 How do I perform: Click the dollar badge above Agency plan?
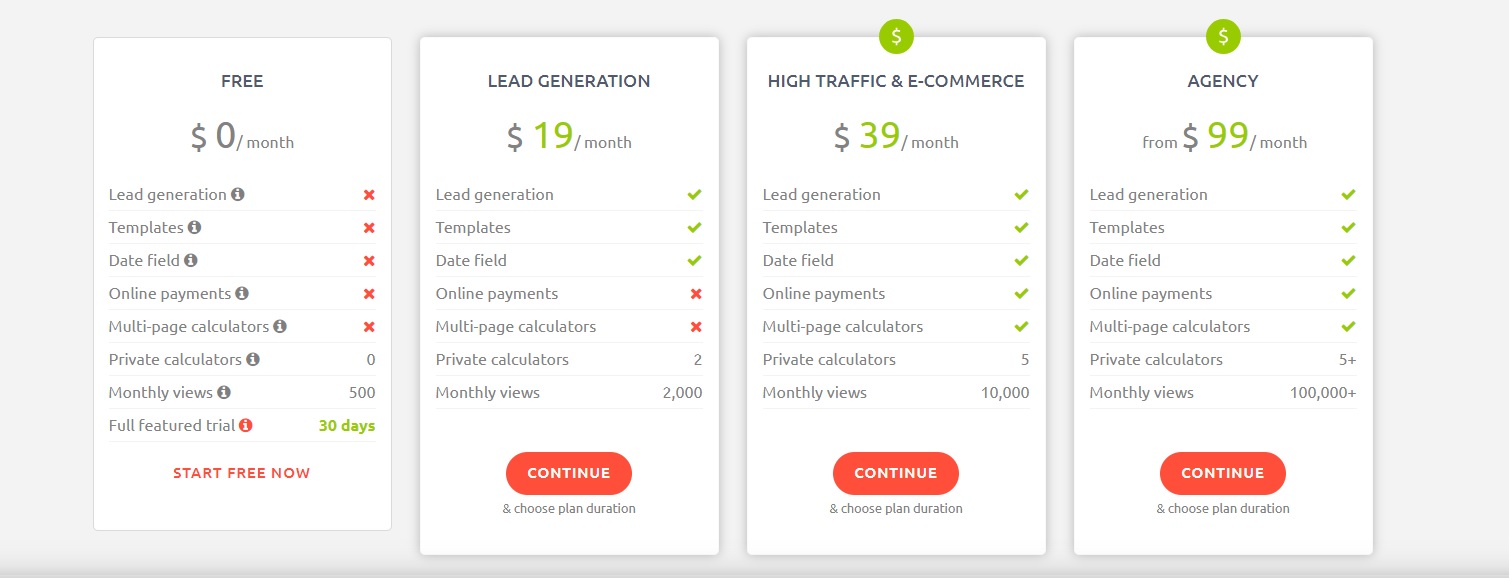coord(1222,35)
